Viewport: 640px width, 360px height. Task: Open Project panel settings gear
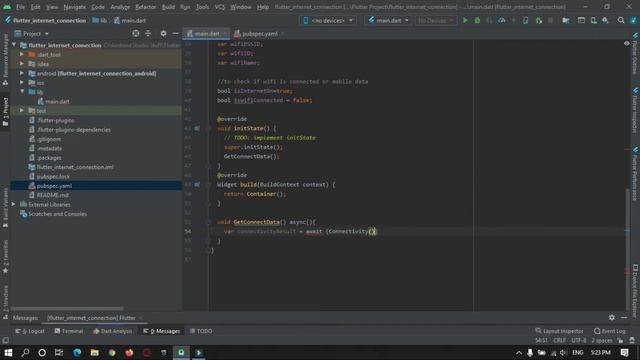pos(163,33)
